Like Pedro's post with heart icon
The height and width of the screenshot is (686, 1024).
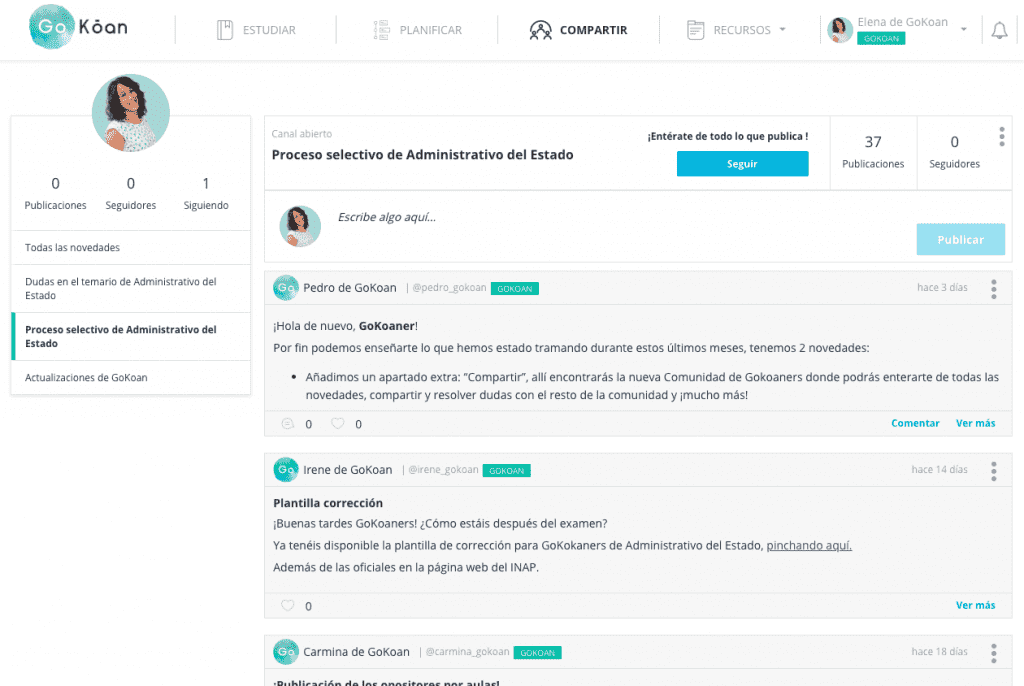click(x=338, y=424)
